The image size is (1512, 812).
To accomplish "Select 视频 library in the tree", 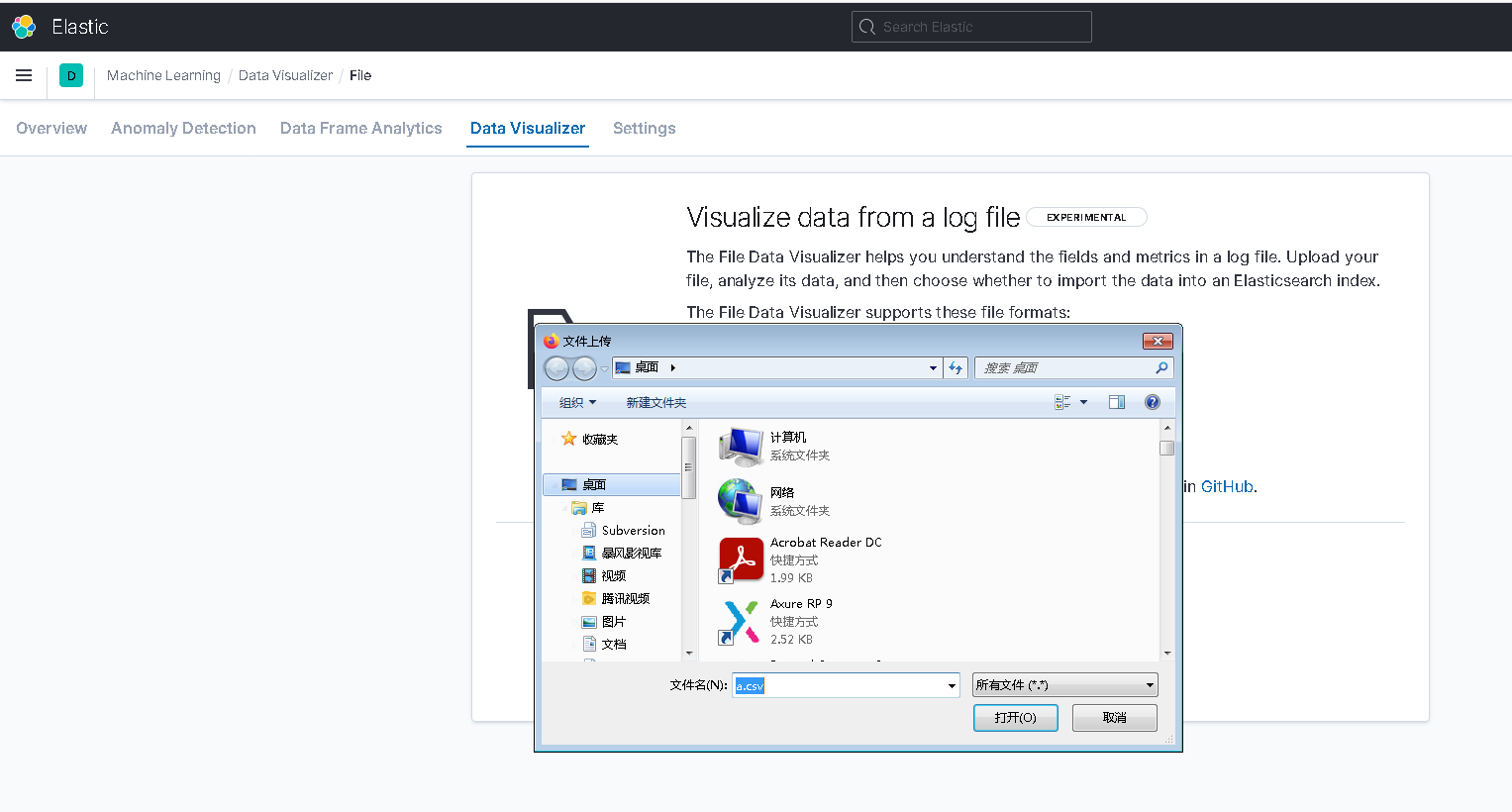I will point(614,575).
